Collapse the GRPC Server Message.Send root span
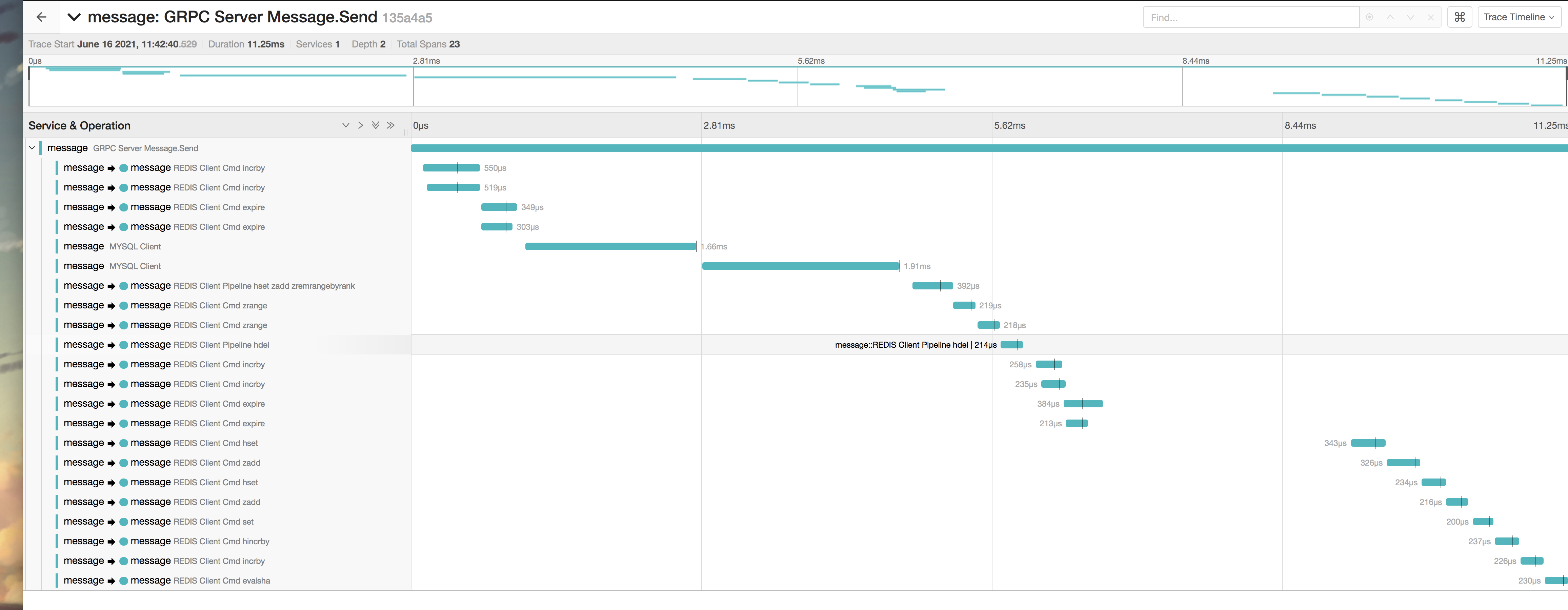Viewport: 1568px width, 610px height. tap(32, 148)
